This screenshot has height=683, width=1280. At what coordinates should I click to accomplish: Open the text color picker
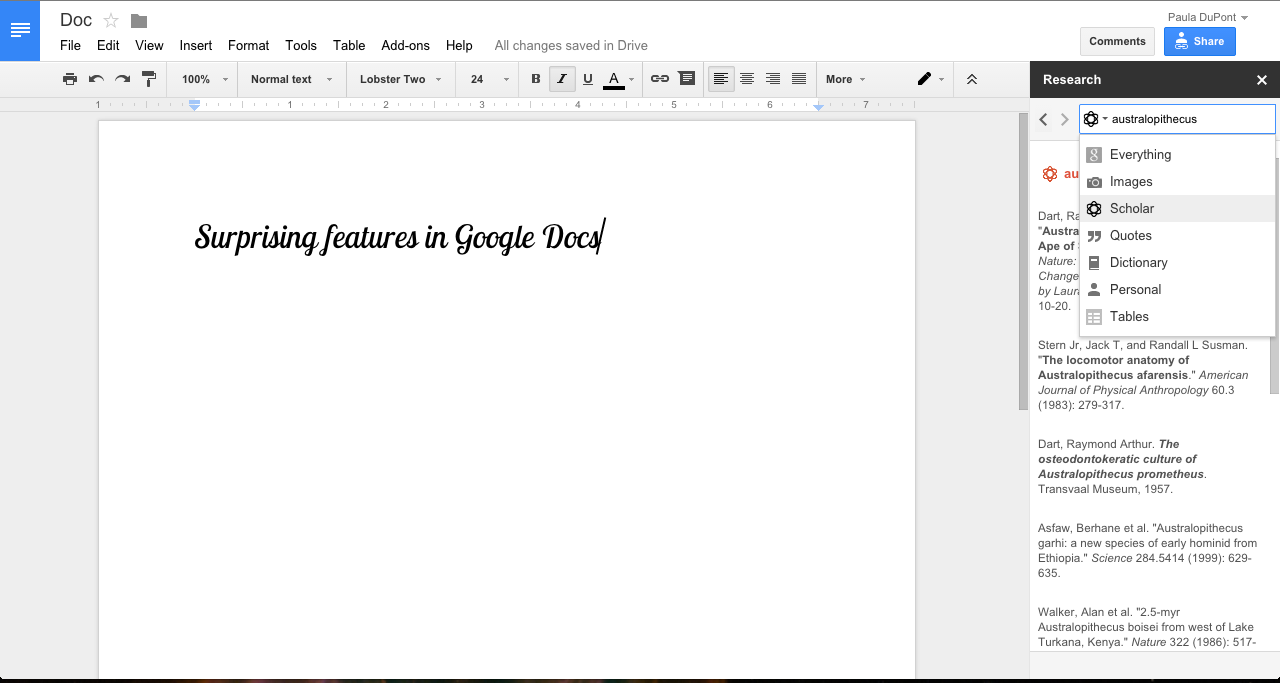(x=616, y=79)
